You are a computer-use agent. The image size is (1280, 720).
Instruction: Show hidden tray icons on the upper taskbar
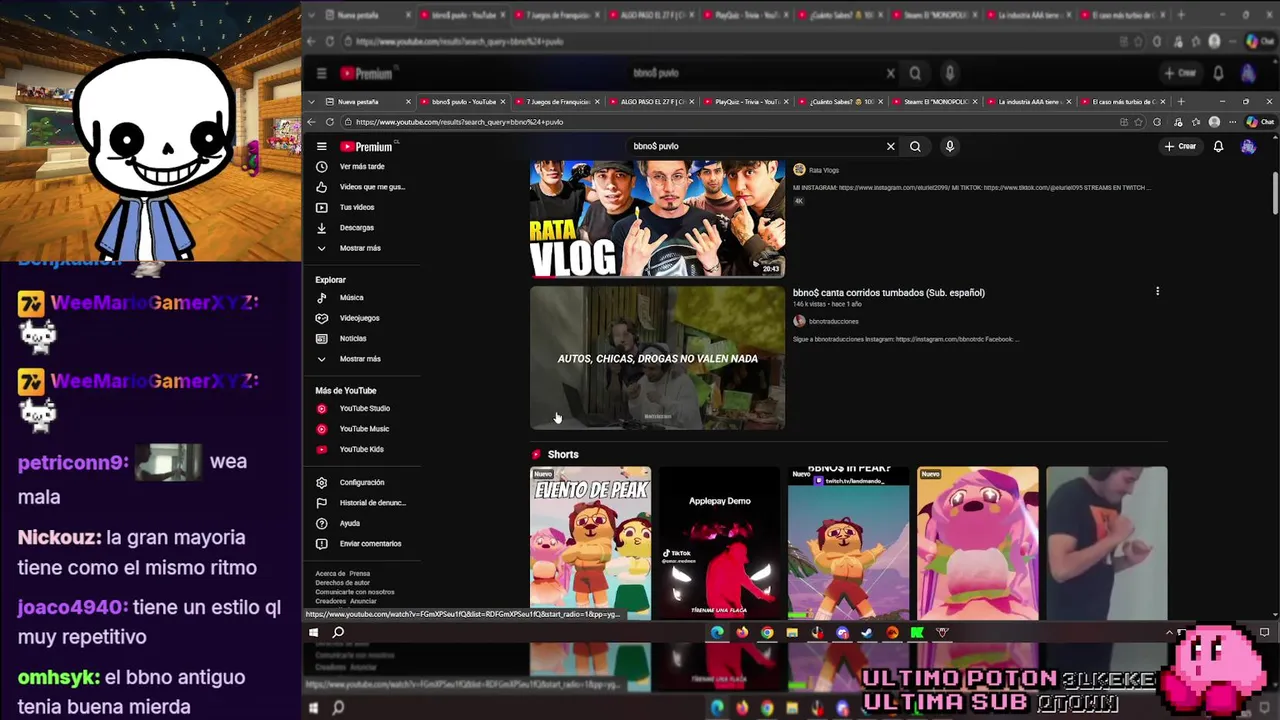[1168, 632]
